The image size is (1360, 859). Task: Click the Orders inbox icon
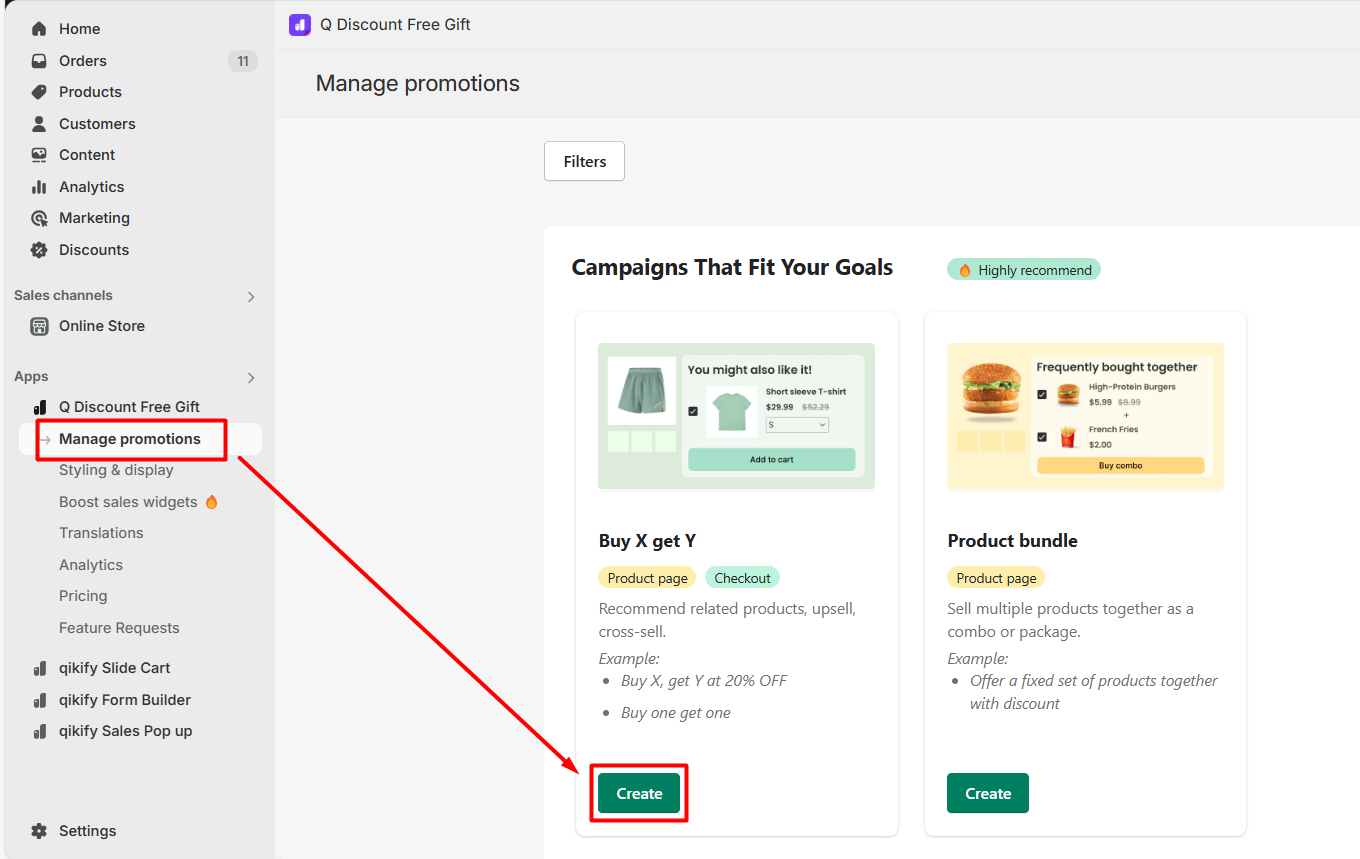click(39, 61)
